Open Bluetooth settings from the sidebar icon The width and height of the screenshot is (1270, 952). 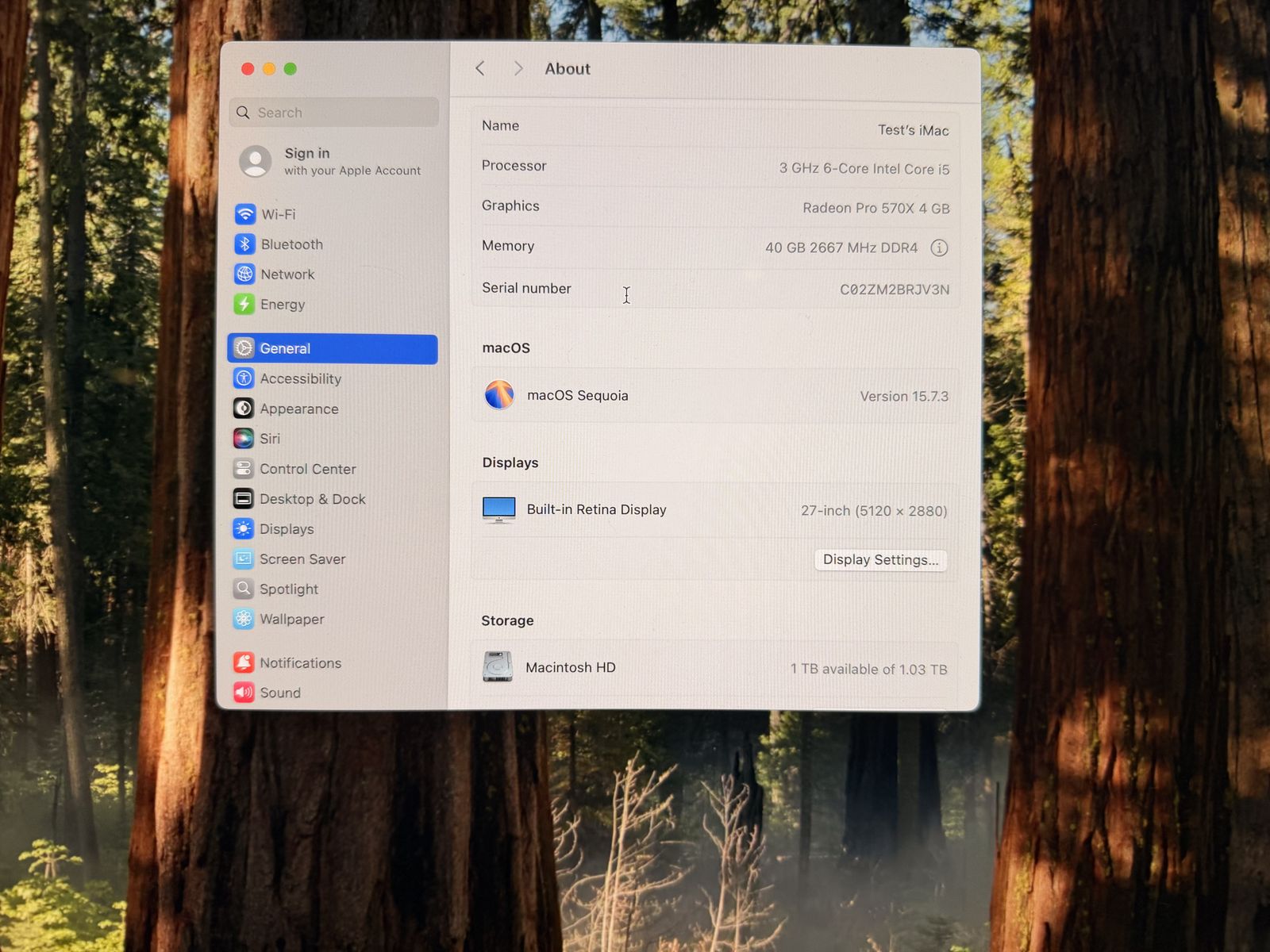[244, 244]
